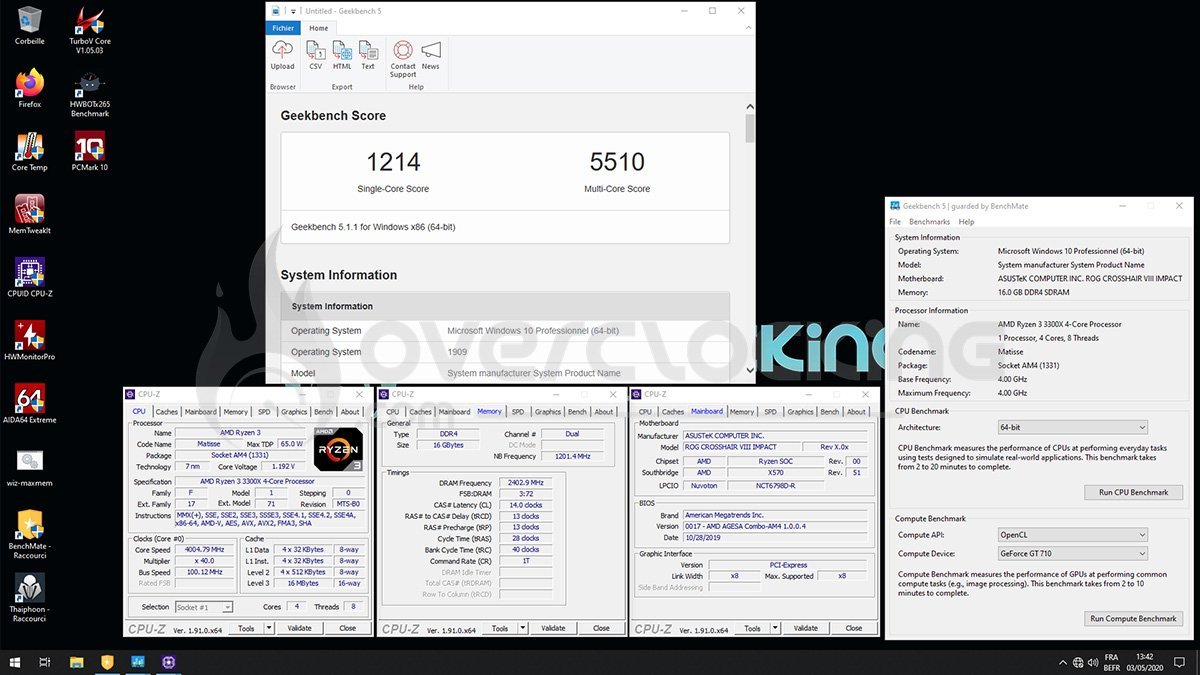Switch to Caches tab in CPU-Z CPU window
This screenshot has height=675, width=1200.
click(167, 412)
